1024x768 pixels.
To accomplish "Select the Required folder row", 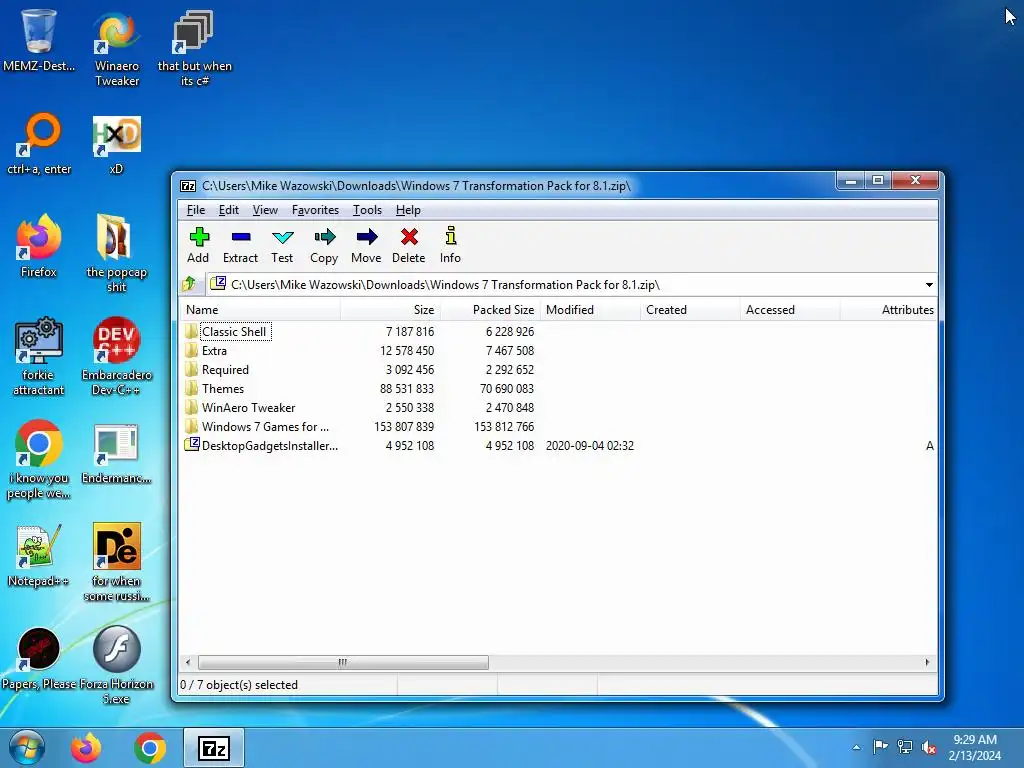I will (559, 370).
